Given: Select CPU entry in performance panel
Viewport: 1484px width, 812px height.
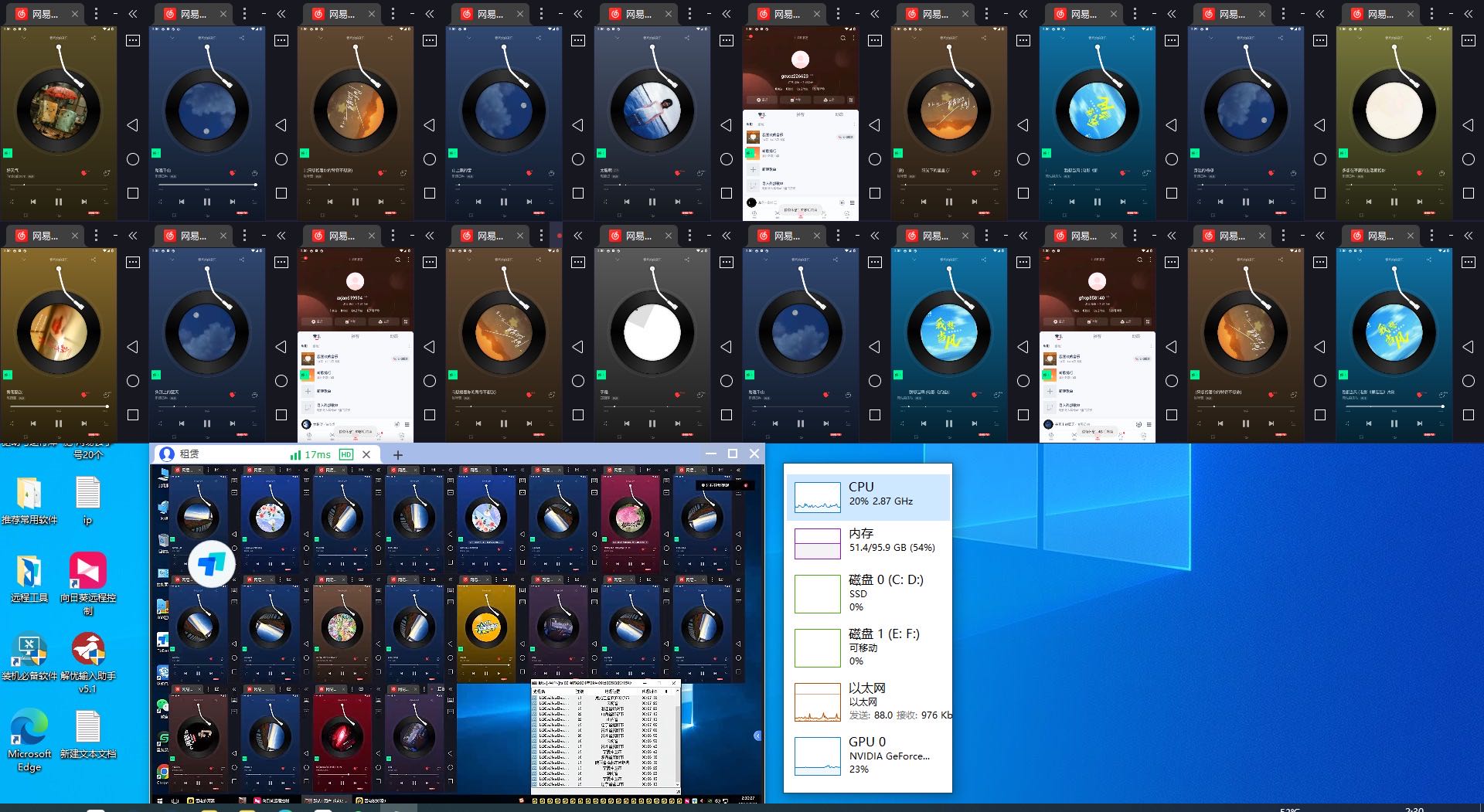Looking at the screenshot, I should click(868, 498).
